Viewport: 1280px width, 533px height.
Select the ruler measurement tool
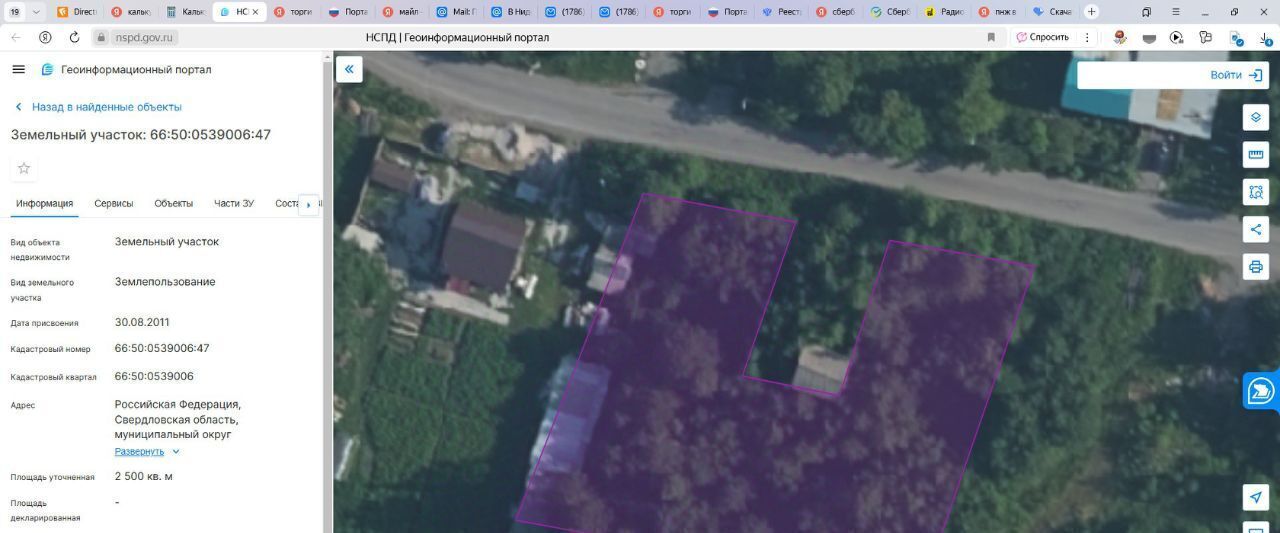[x=1256, y=154]
